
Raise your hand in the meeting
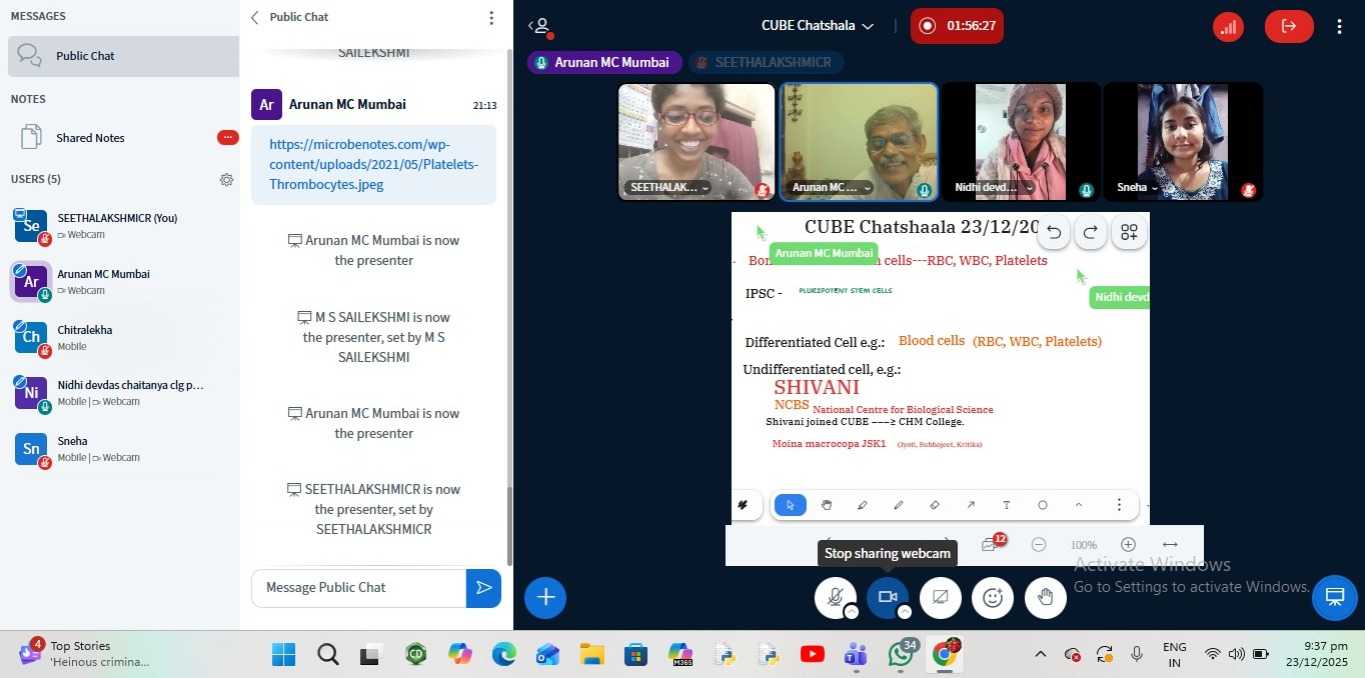tap(1045, 597)
